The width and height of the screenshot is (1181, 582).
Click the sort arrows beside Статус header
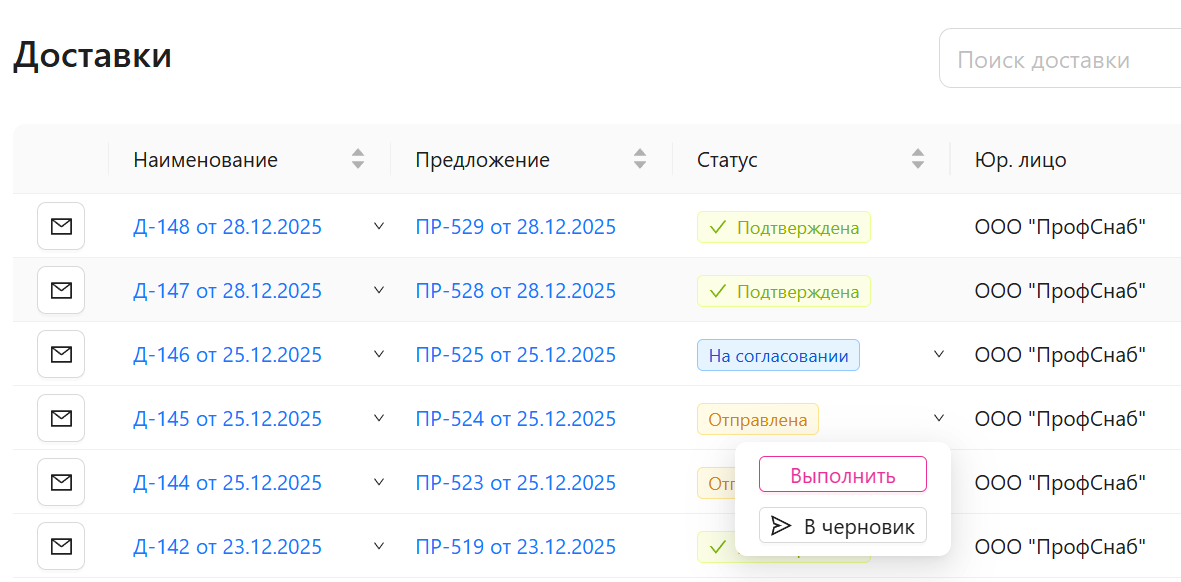click(x=916, y=159)
